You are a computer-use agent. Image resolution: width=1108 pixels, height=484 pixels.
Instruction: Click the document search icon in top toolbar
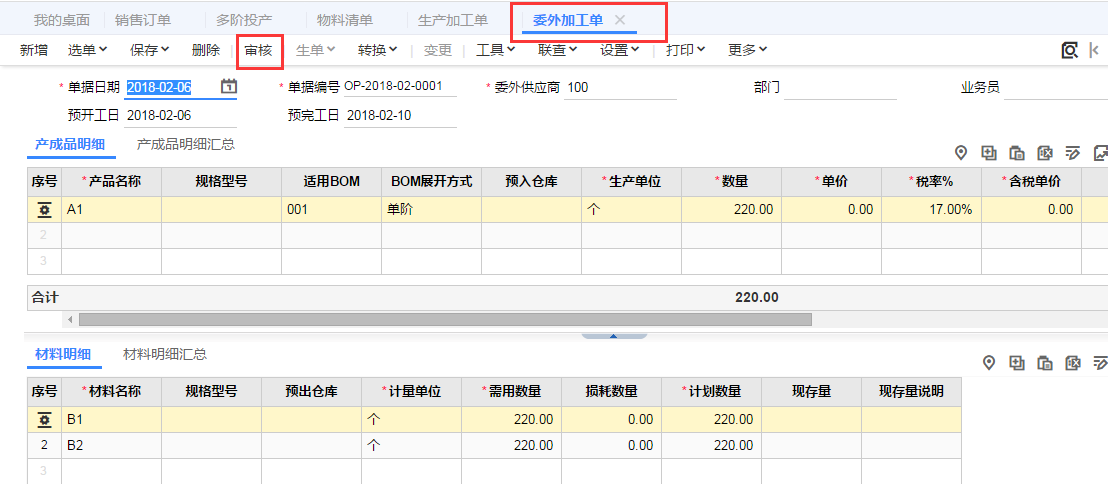pyautogui.click(x=1069, y=50)
